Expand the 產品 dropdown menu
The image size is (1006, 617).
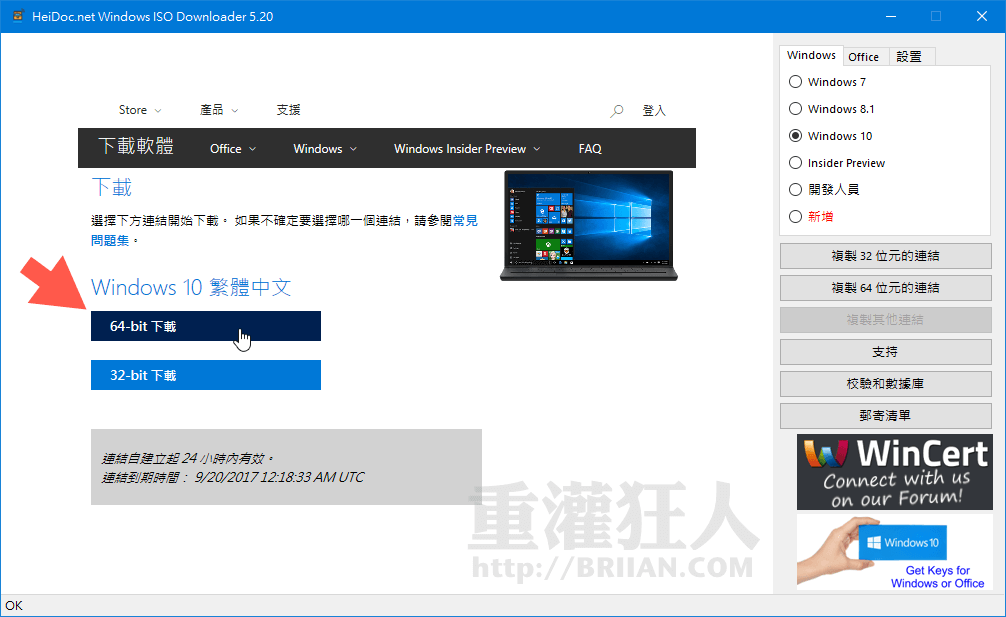219,110
